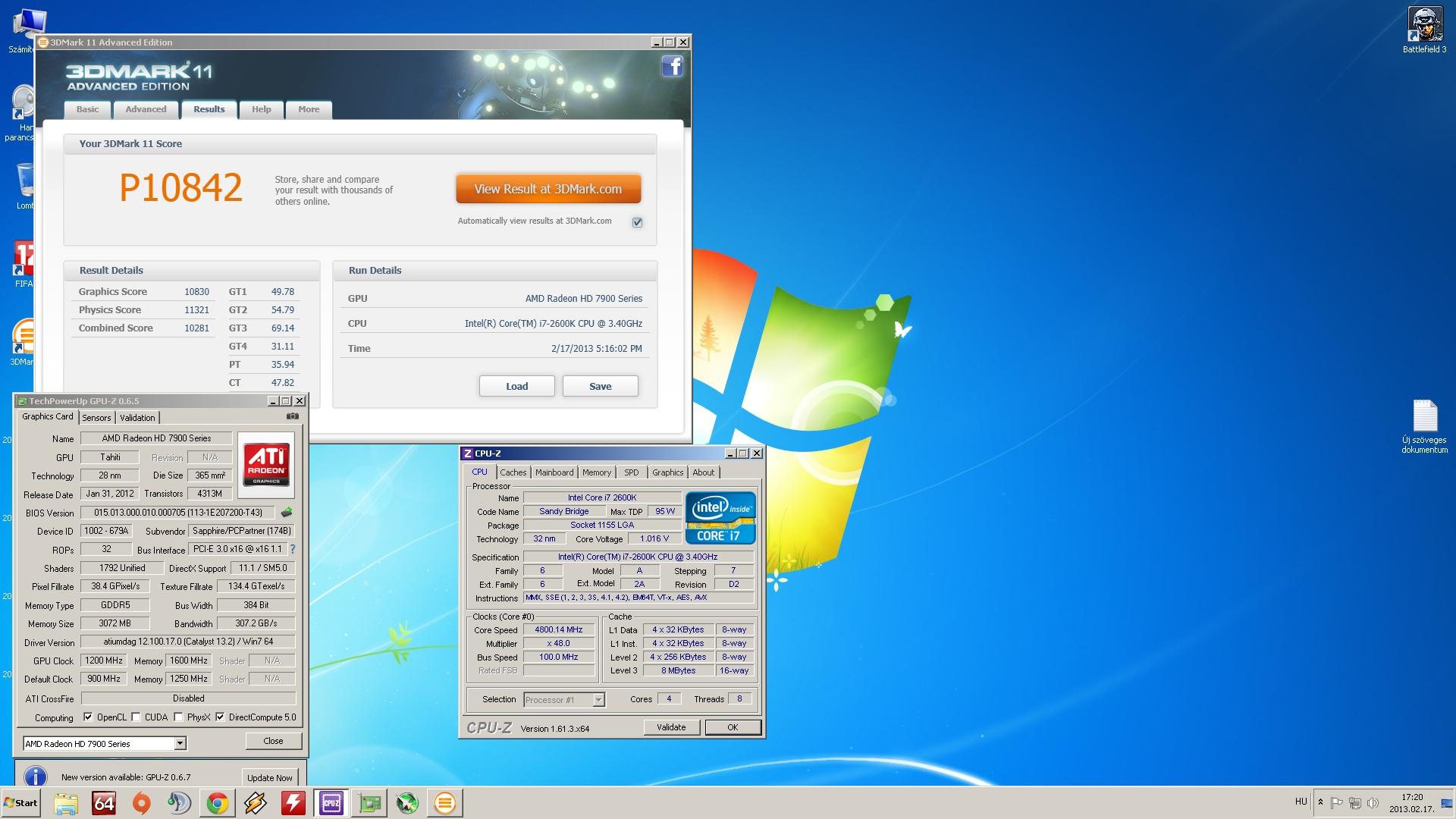Click Update Now in GPU-Z
The height and width of the screenshot is (819, 1456).
point(269,777)
